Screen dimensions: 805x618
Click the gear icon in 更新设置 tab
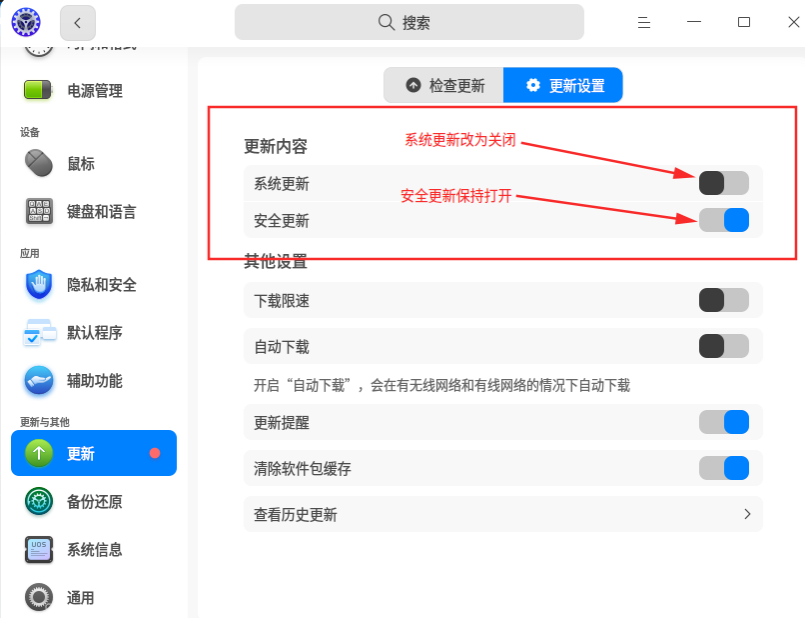533,85
